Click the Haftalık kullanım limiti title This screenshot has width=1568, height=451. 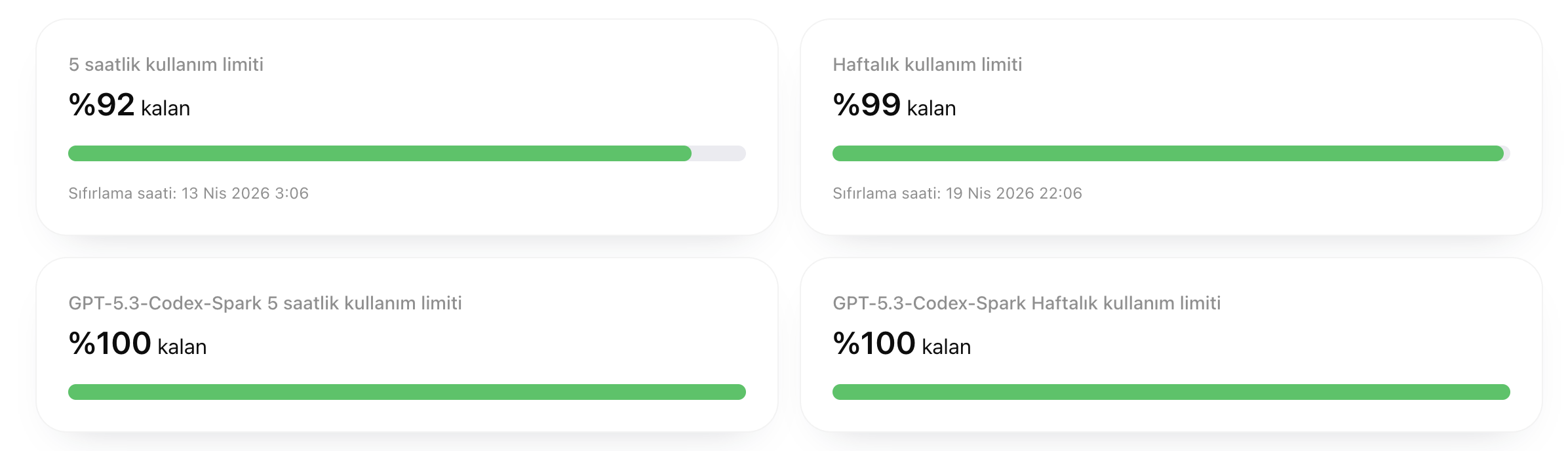point(928,64)
